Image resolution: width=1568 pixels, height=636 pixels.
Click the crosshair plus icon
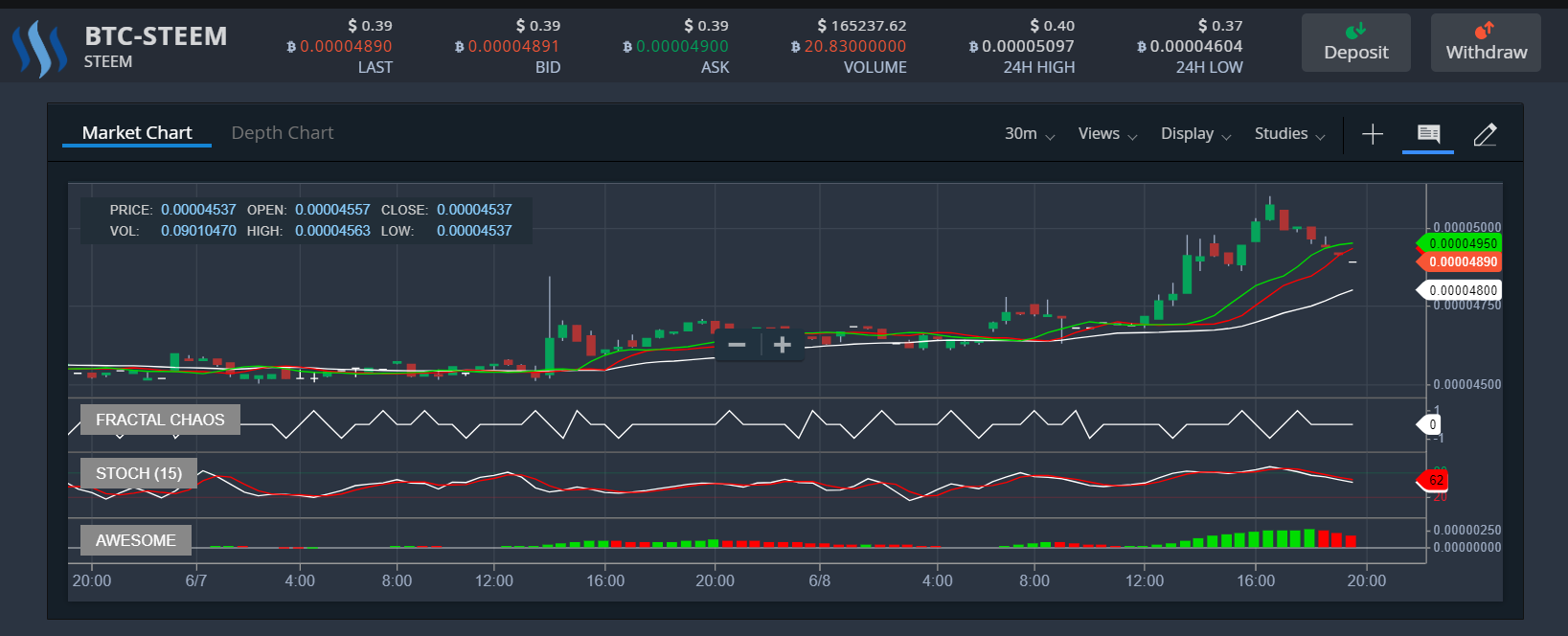(1373, 134)
